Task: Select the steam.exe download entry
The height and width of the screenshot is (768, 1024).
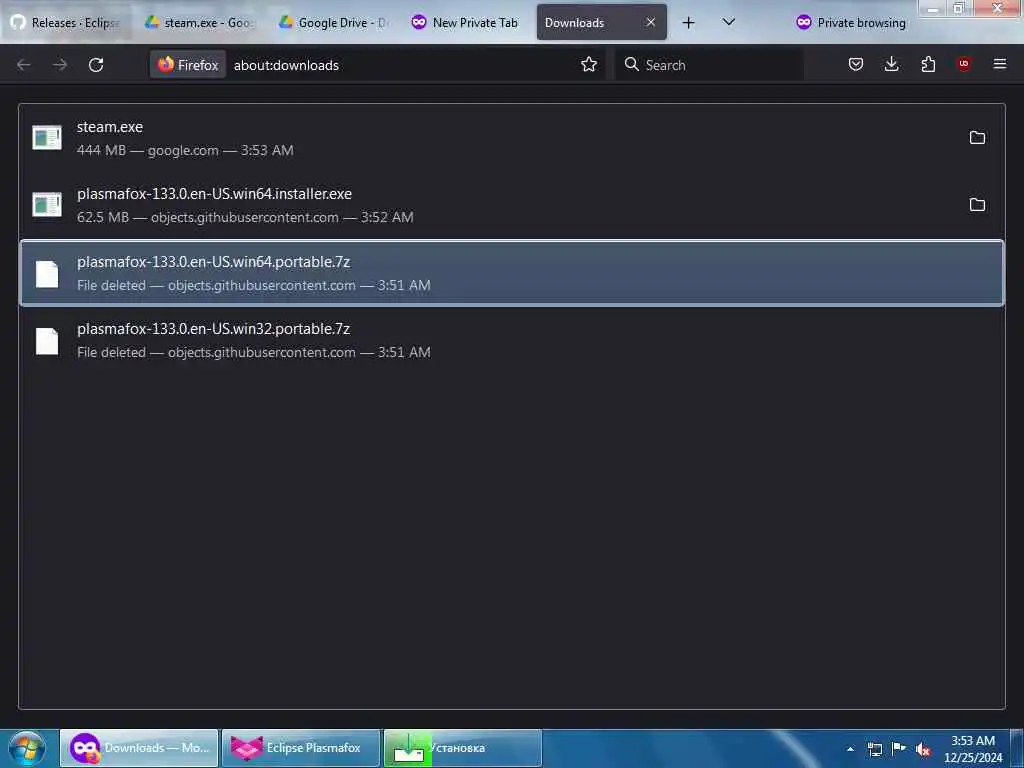Action: 512,138
